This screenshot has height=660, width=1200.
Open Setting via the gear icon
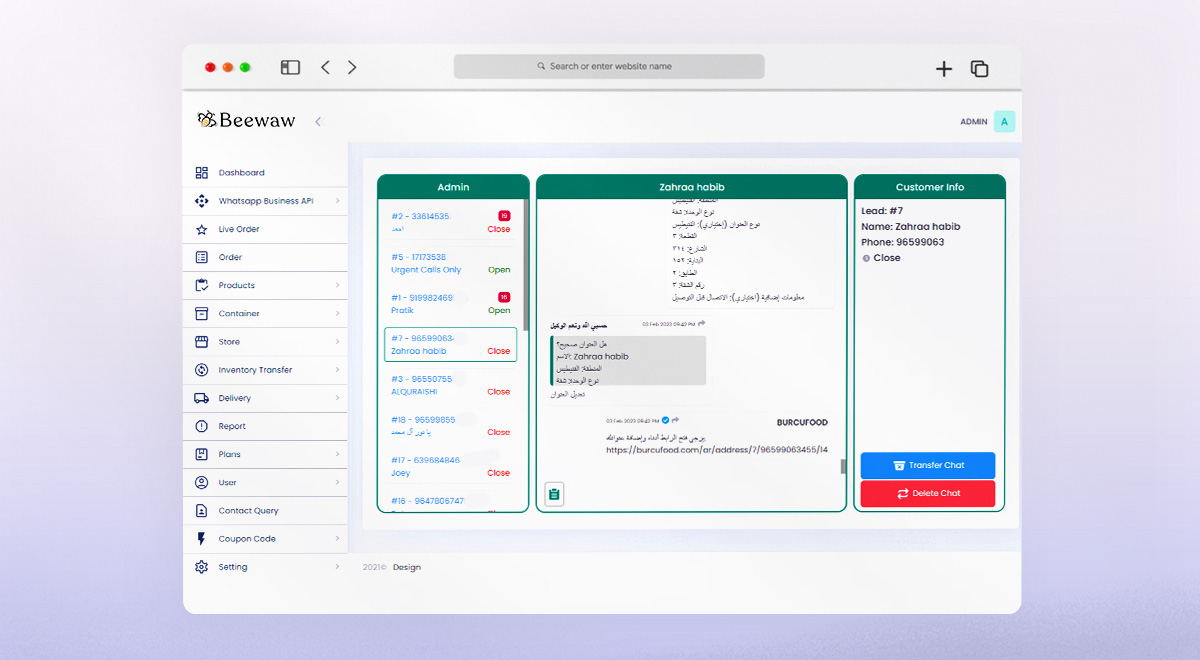(200, 566)
